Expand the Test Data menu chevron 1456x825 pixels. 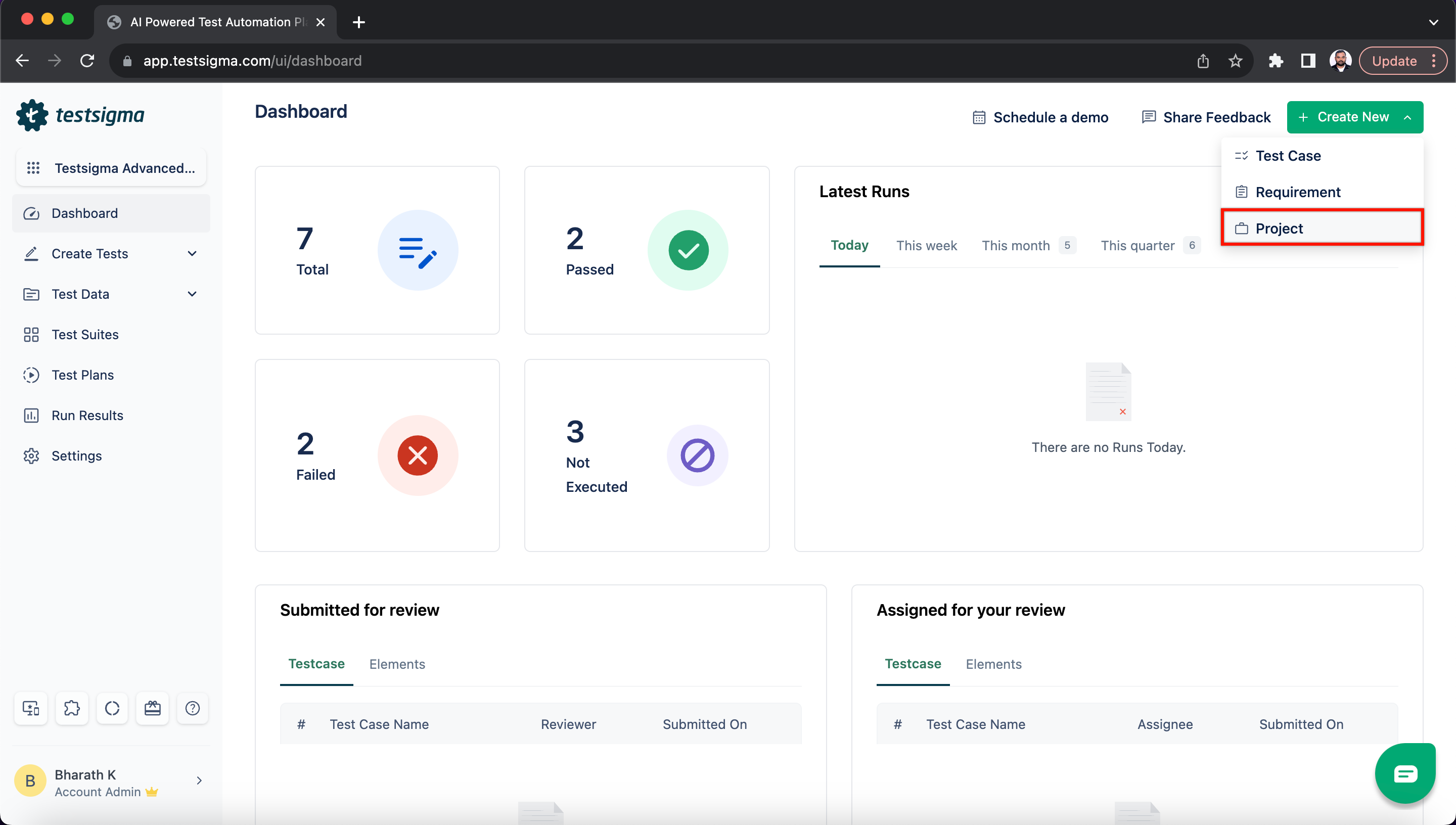(192, 294)
